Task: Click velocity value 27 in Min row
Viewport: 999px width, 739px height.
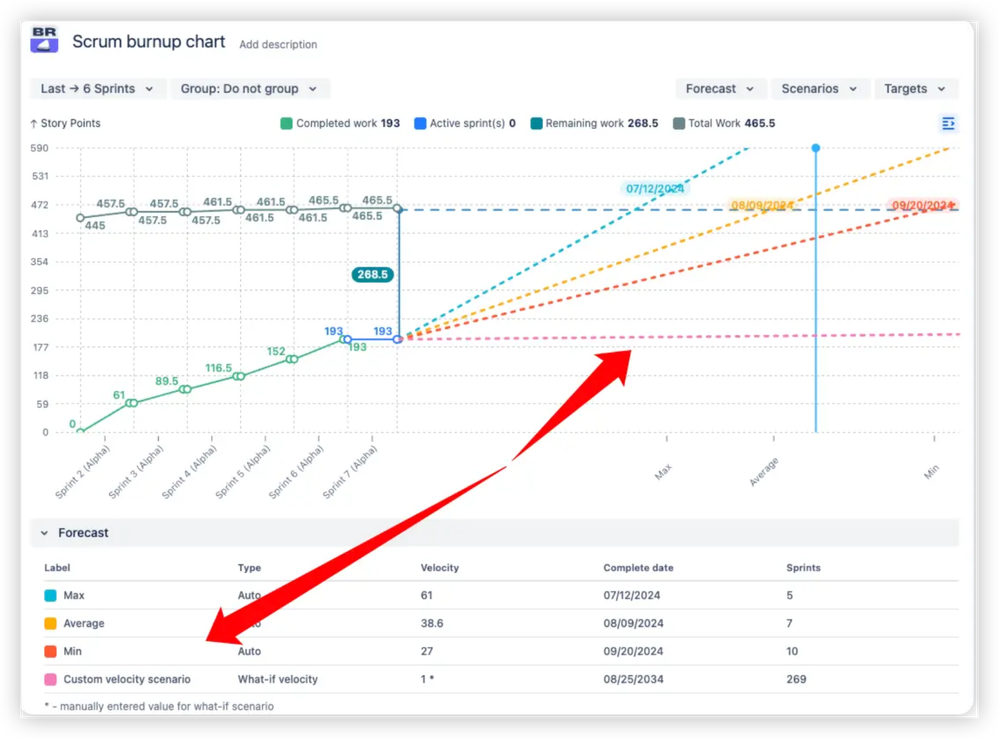Action: (427, 652)
